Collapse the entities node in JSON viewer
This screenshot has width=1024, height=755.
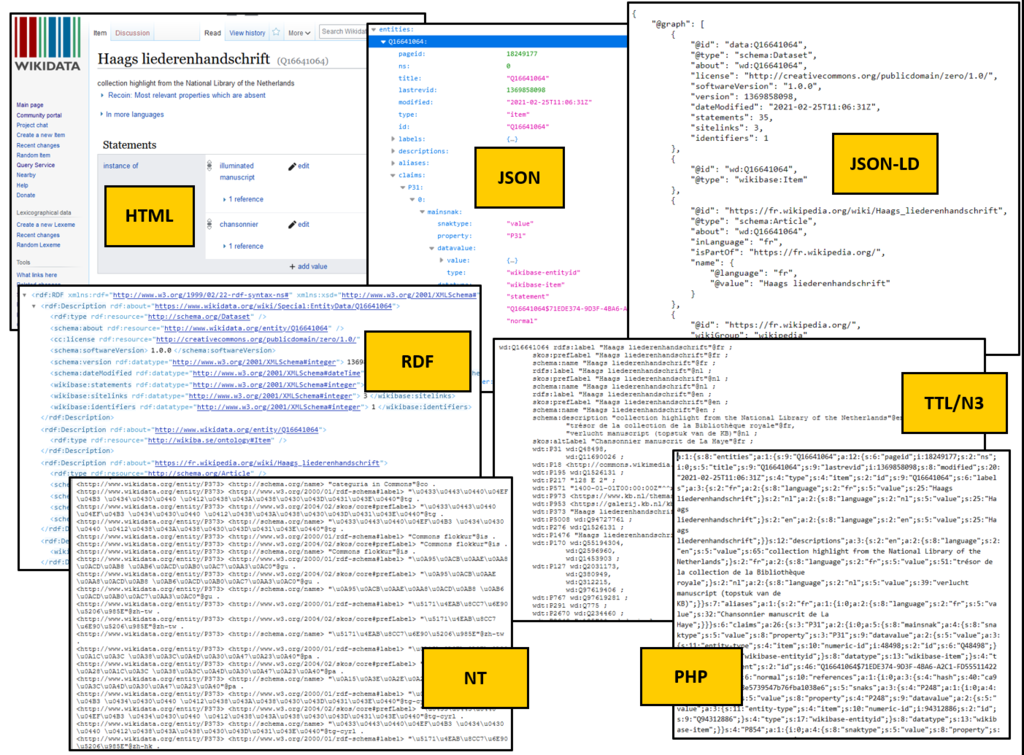coord(374,29)
